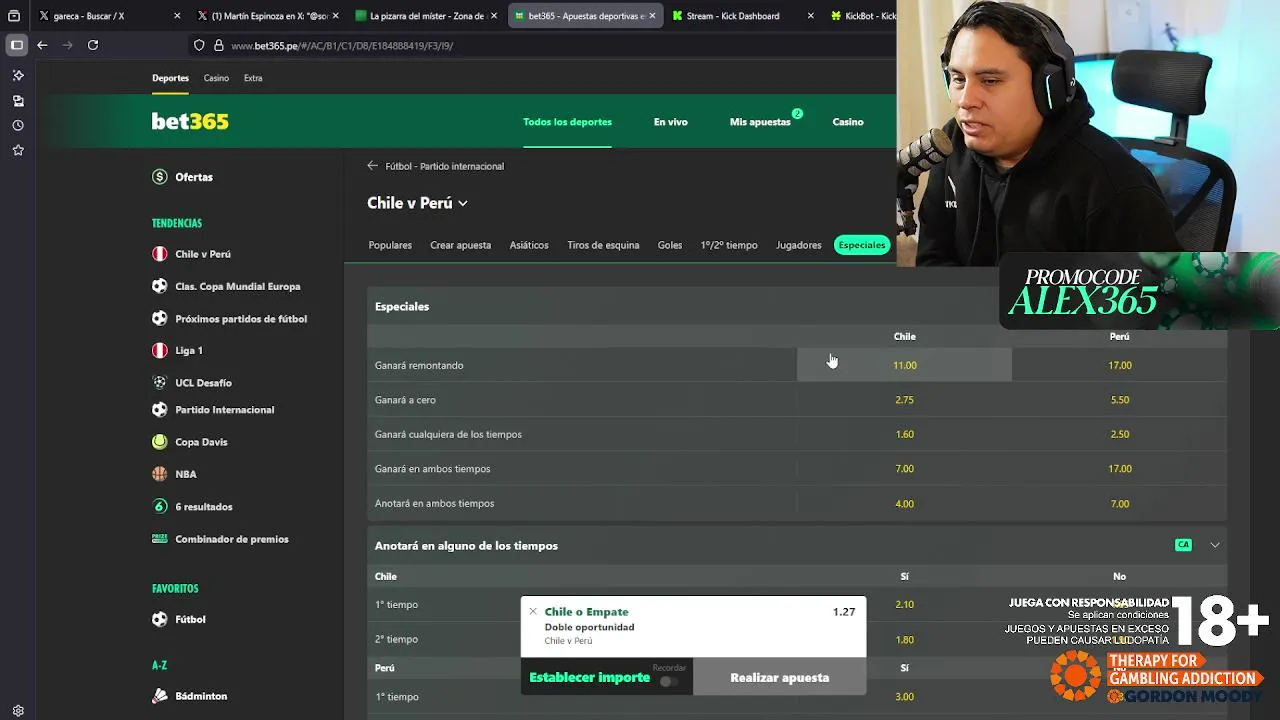
Task: Click the soccer ball icon beside Próximos partidos de fútbol
Action: point(159,319)
